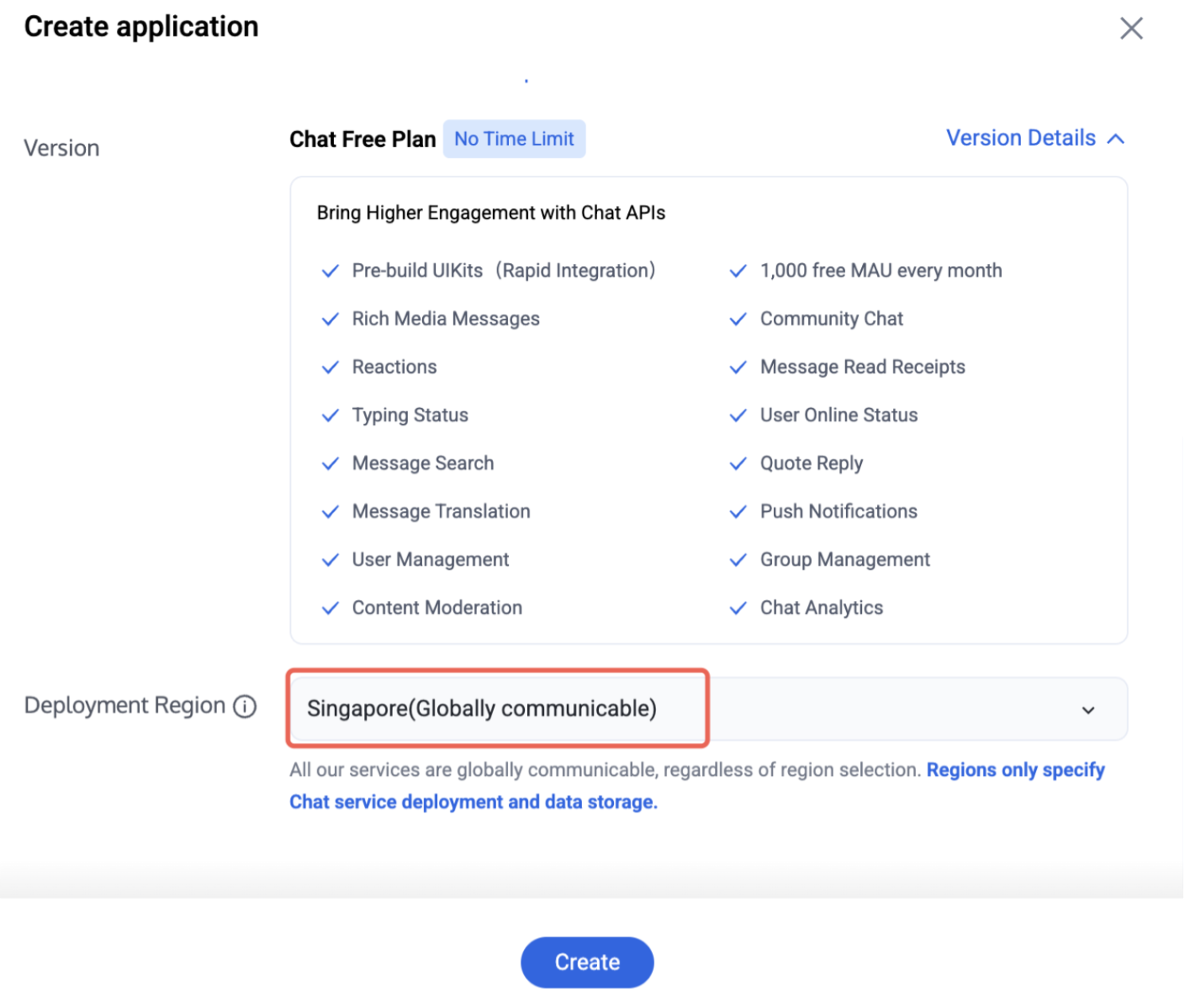This screenshot has width=1184, height=1008.
Task: Open the Deployment Region dropdown arrow
Action: pos(1088,710)
